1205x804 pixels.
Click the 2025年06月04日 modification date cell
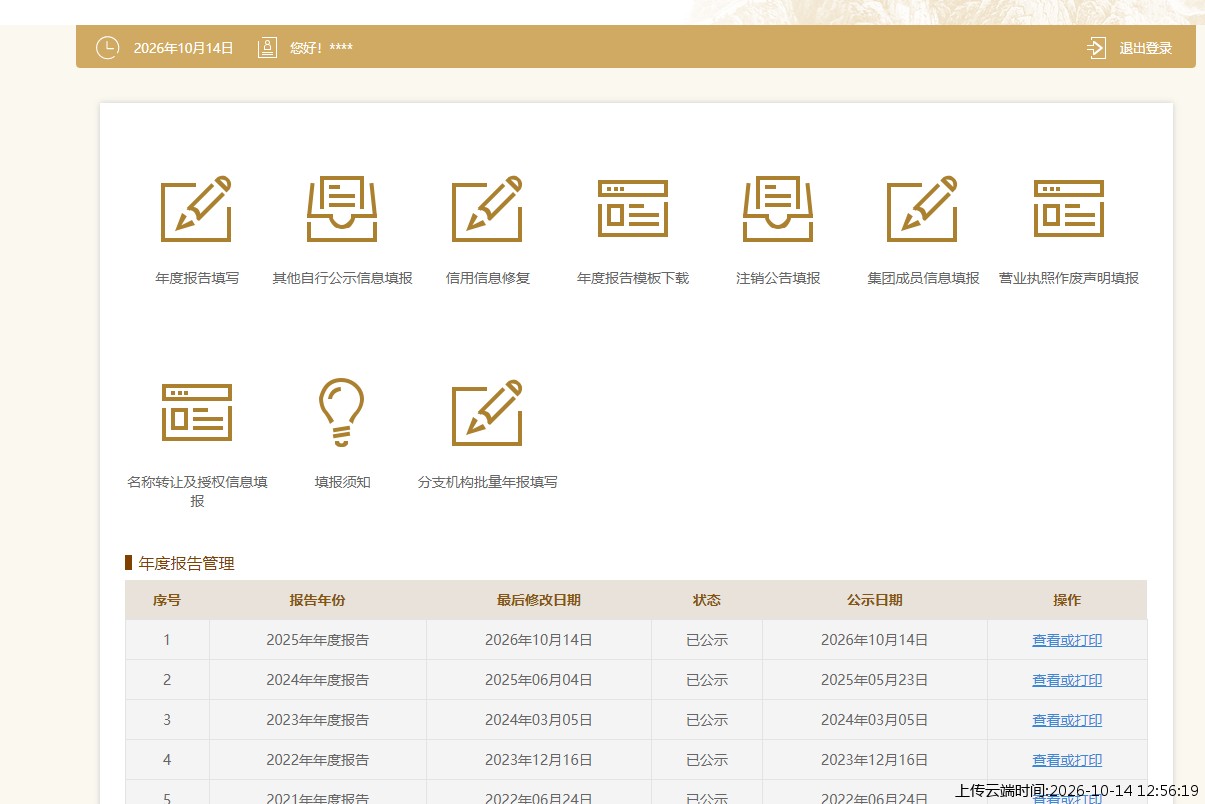(x=539, y=680)
